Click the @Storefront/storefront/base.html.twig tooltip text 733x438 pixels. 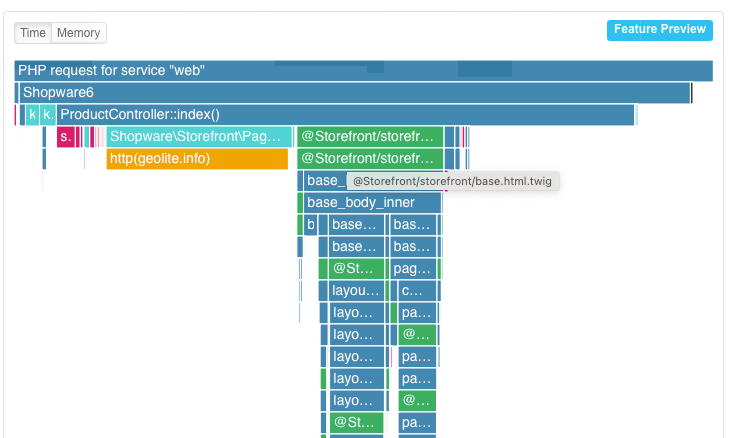point(452,181)
